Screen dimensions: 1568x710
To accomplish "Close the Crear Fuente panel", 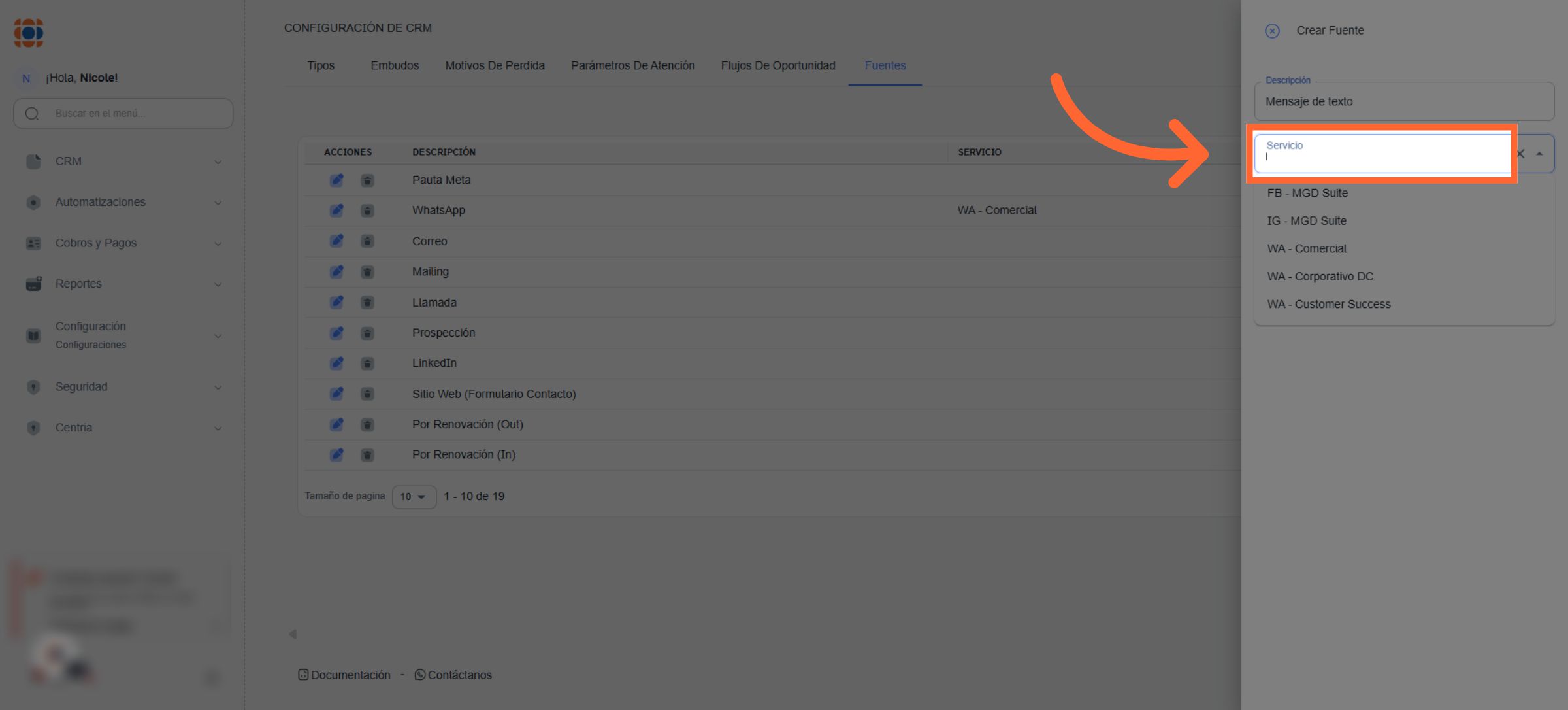I will pos(1271,31).
